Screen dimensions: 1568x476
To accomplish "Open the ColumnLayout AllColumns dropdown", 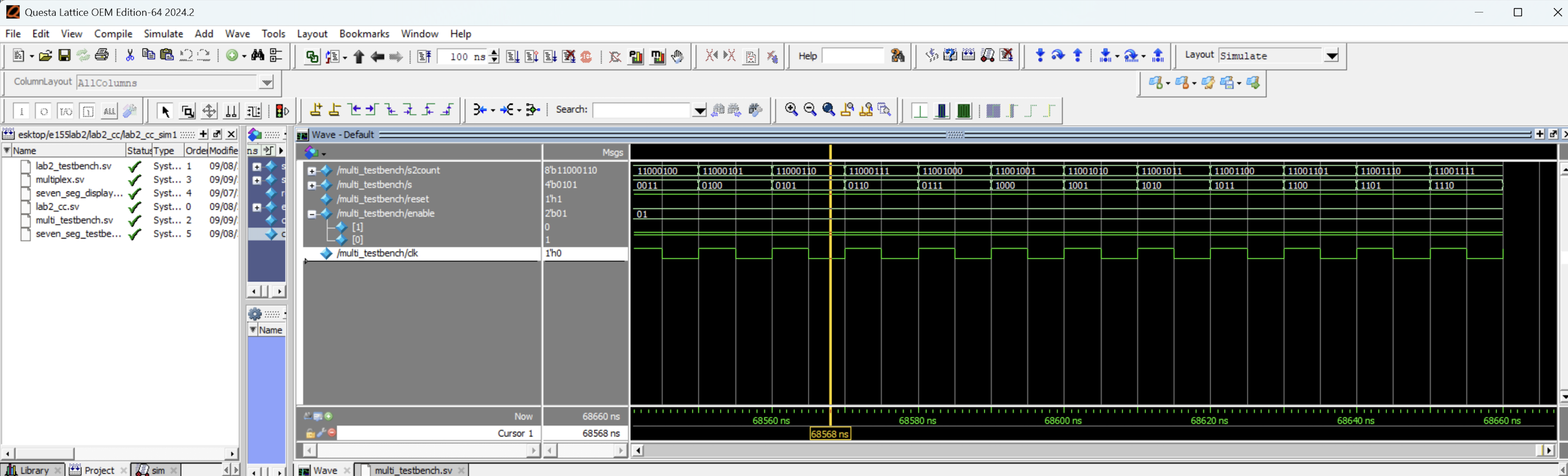I will (x=267, y=82).
